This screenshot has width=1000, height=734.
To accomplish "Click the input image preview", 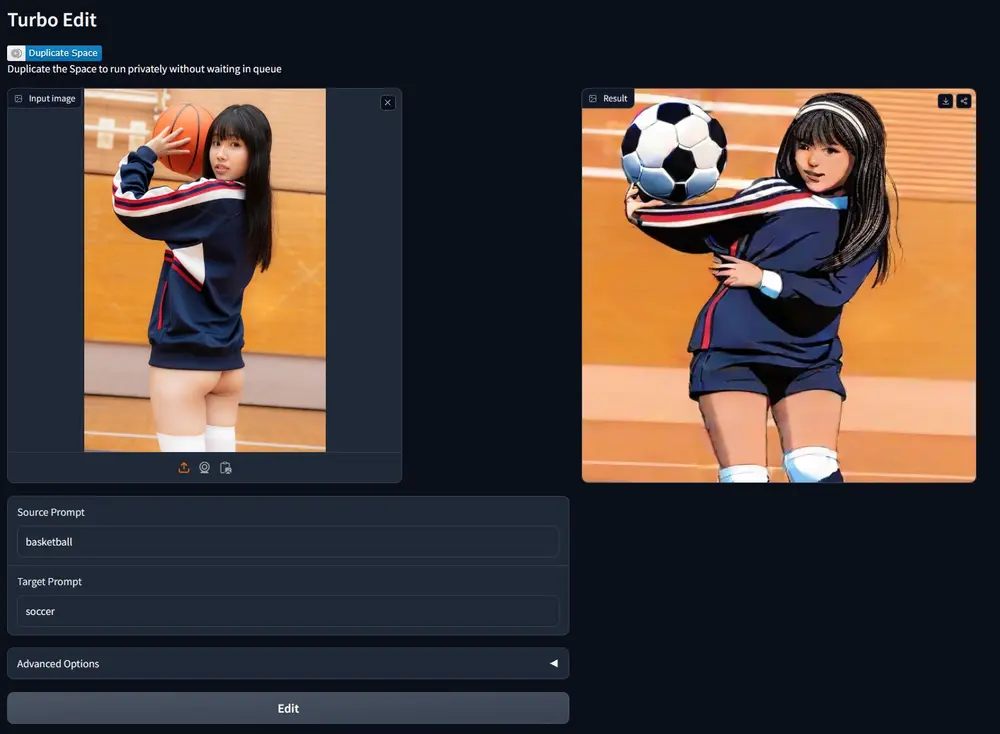I will click(205, 270).
